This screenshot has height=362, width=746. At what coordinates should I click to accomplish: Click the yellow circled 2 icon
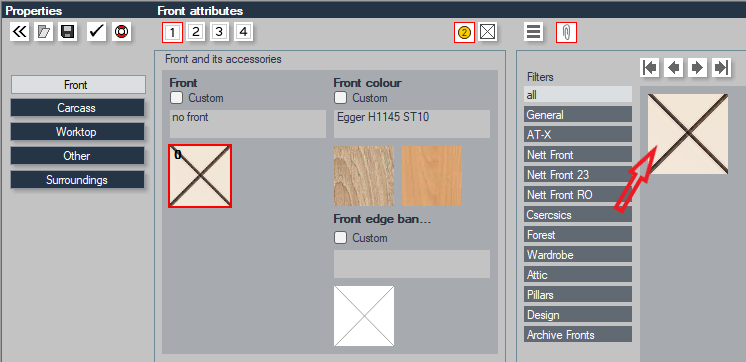[x=464, y=32]
